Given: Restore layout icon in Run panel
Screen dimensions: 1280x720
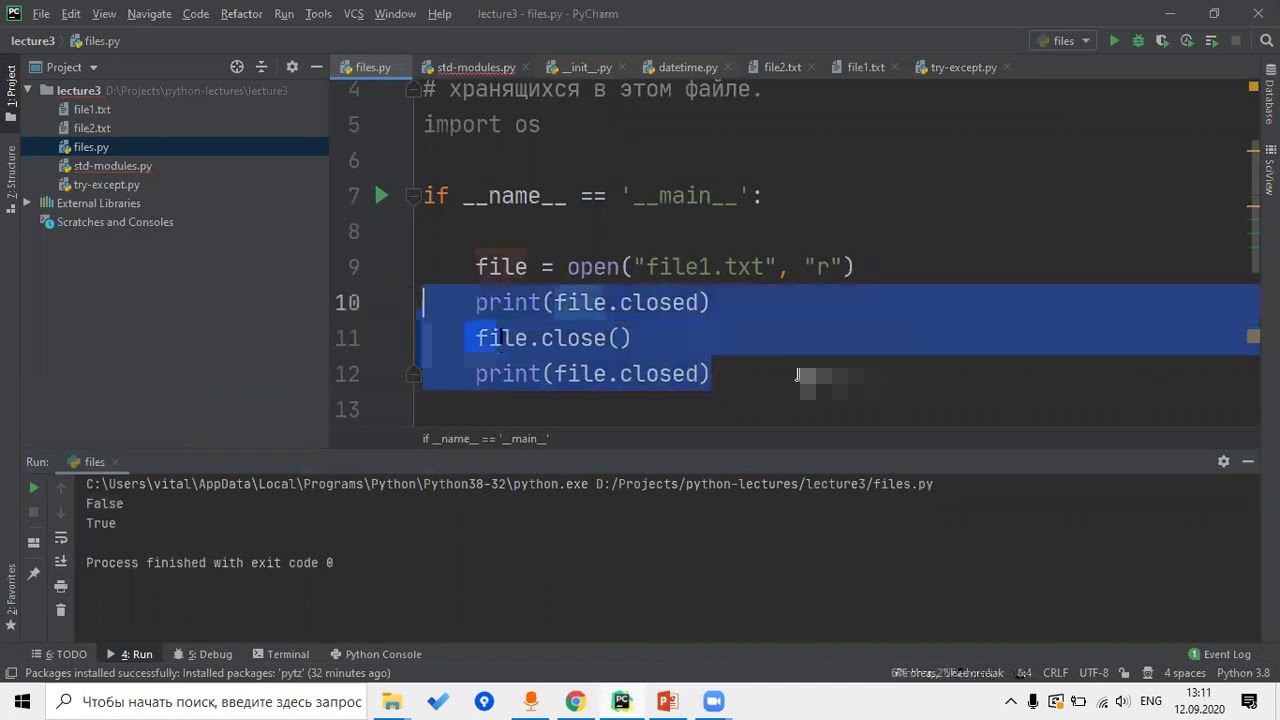Looking at the screenshot, I should click(33, 543).
